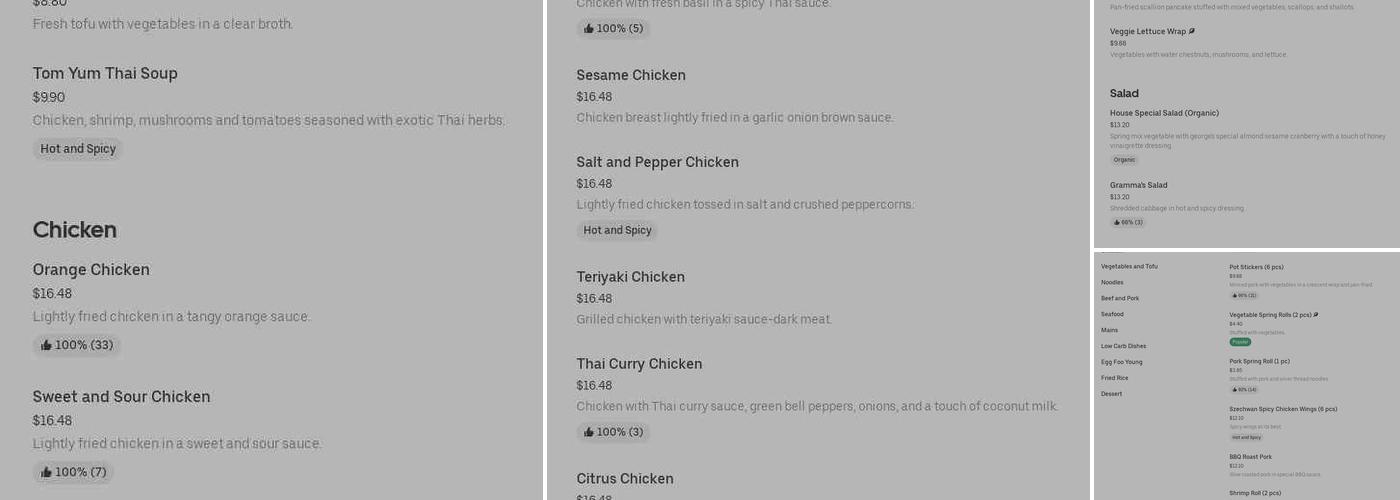Open the Tom Yum Thai Soup item
This screenshot has width=1400, height=500.
coord(105,73)
